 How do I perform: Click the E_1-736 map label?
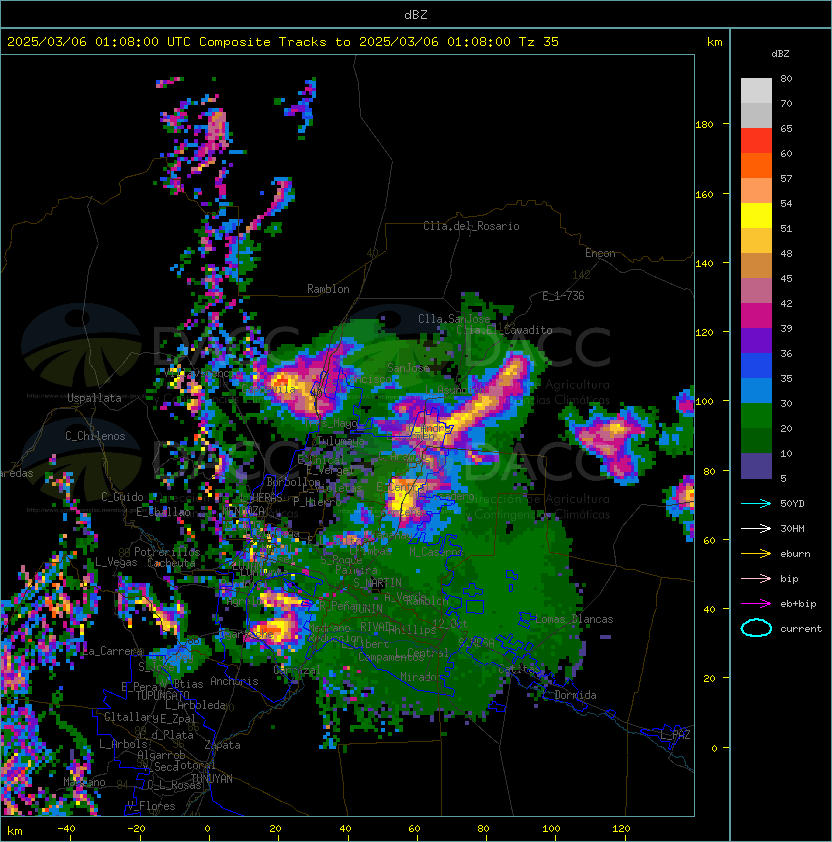pyautogui.click(x=563, y=296)
